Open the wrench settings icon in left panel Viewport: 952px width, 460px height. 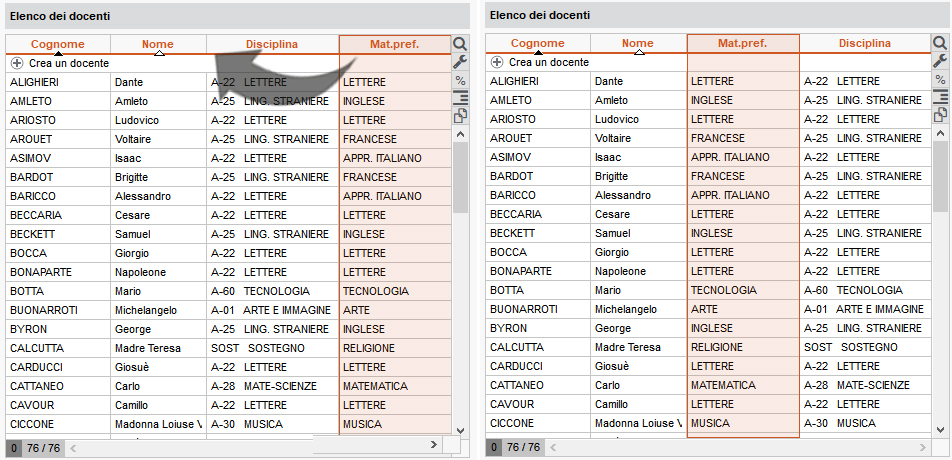(460, 61)
